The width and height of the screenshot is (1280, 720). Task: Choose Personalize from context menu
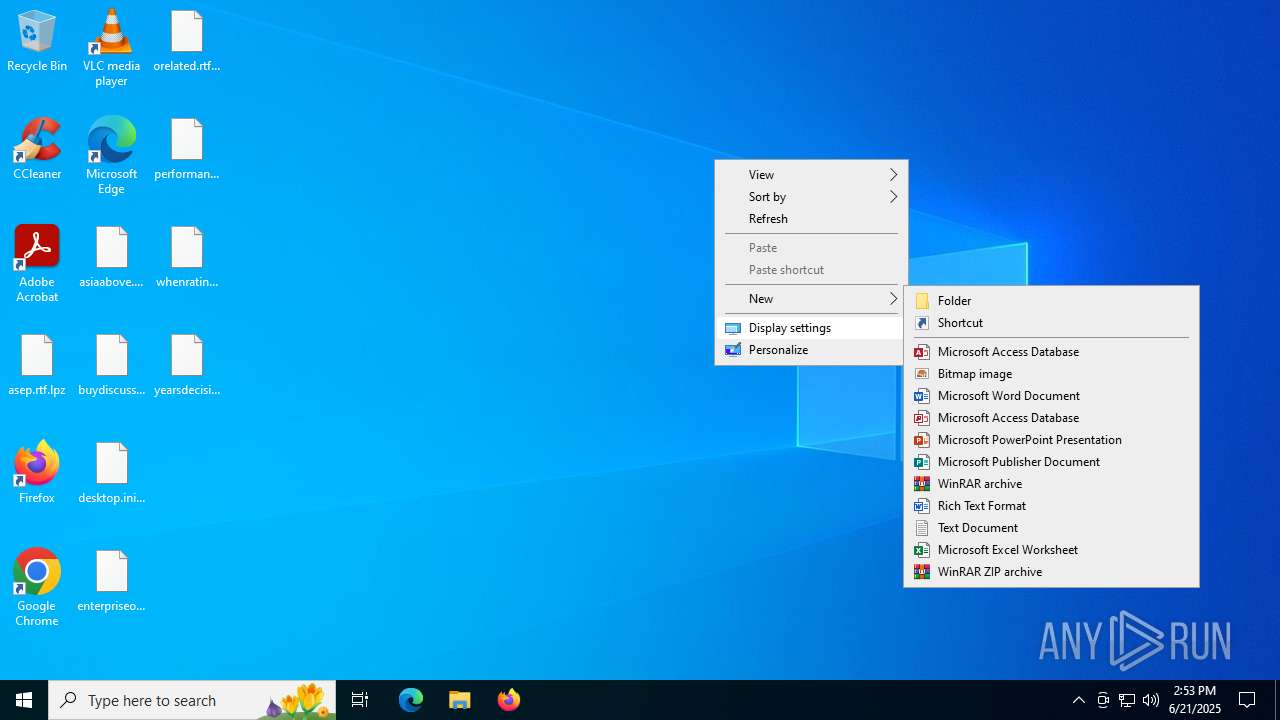point(811,350)
